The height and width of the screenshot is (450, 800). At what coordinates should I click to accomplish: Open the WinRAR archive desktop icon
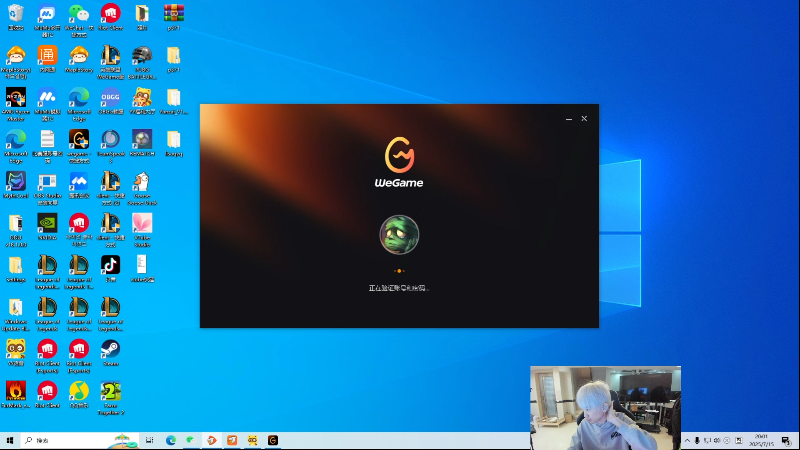pos(174,13)
